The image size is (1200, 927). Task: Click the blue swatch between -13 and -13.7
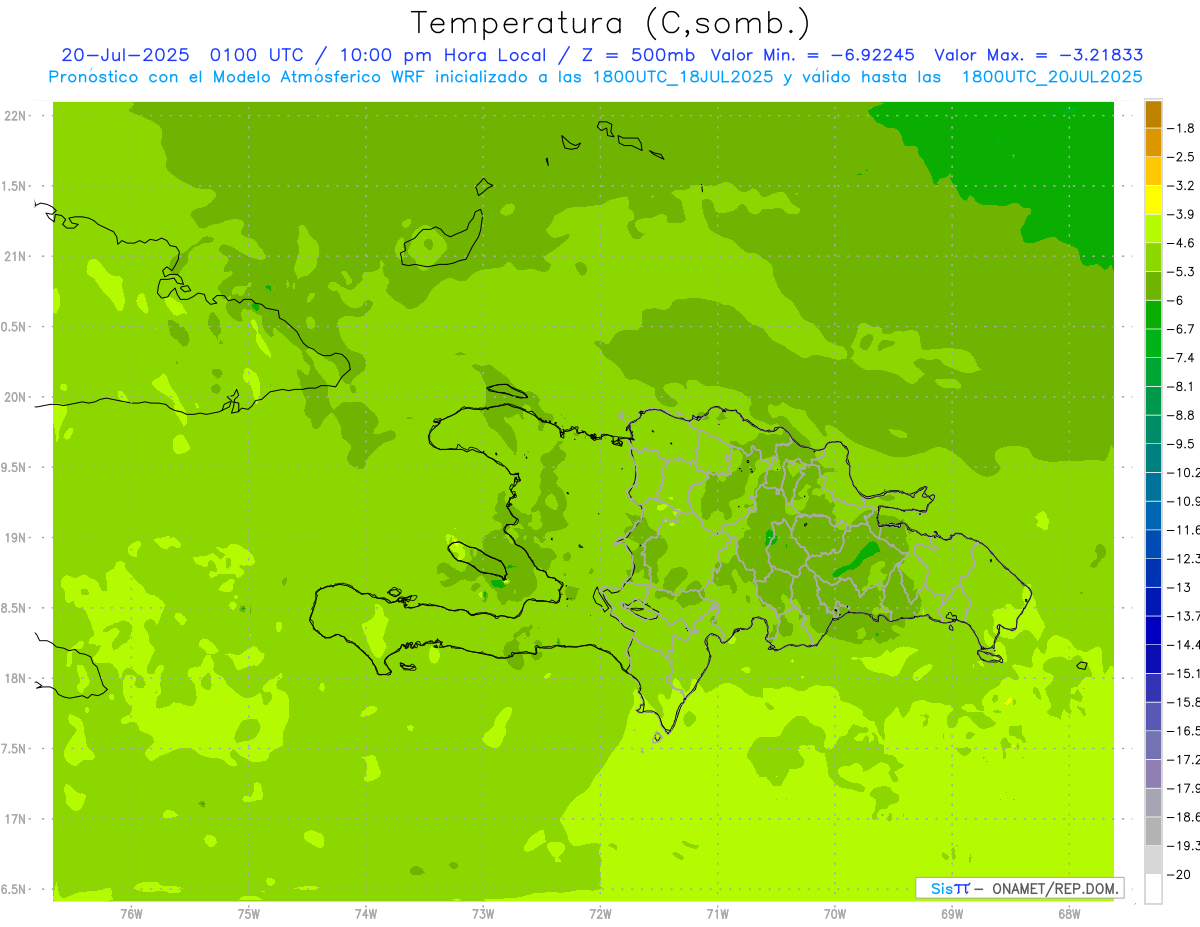pos(1153,601)
